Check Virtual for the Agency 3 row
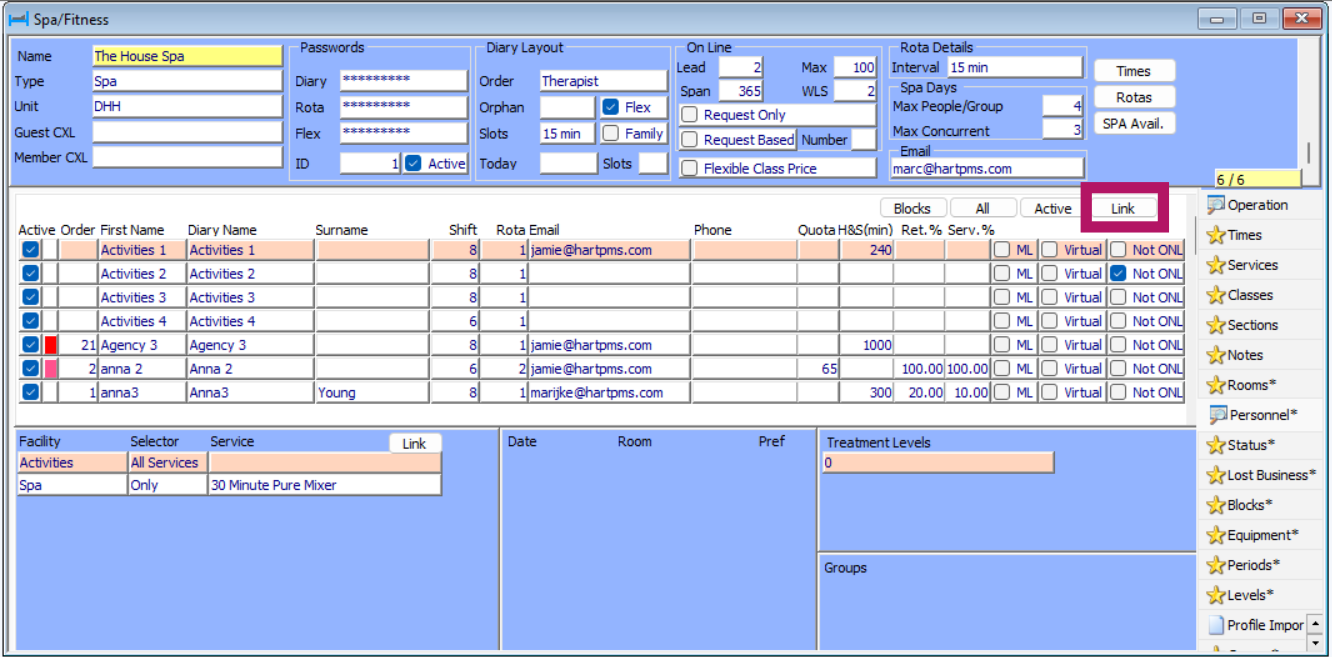This screenshot has height=657, width=1332. click(x=1049, y=345)
